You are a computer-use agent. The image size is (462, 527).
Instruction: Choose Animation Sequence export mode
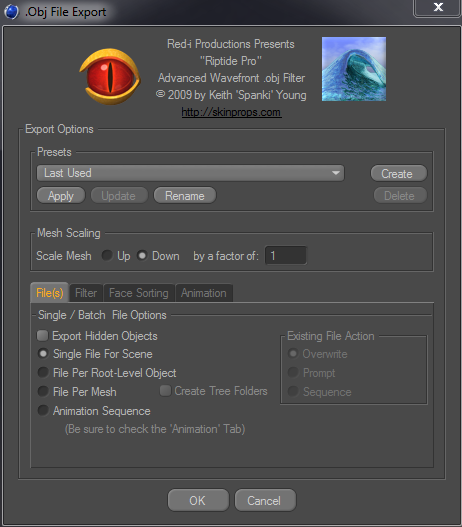43,410
